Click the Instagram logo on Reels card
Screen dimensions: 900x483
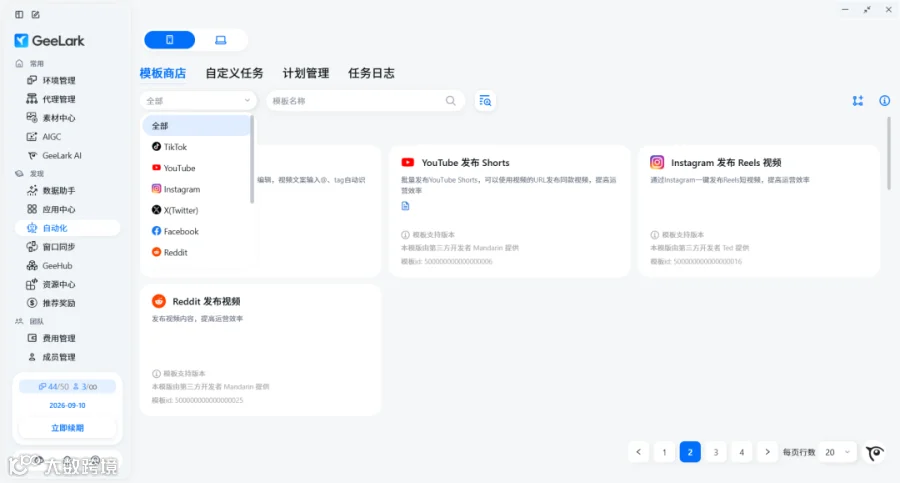[x=657, y=163]
